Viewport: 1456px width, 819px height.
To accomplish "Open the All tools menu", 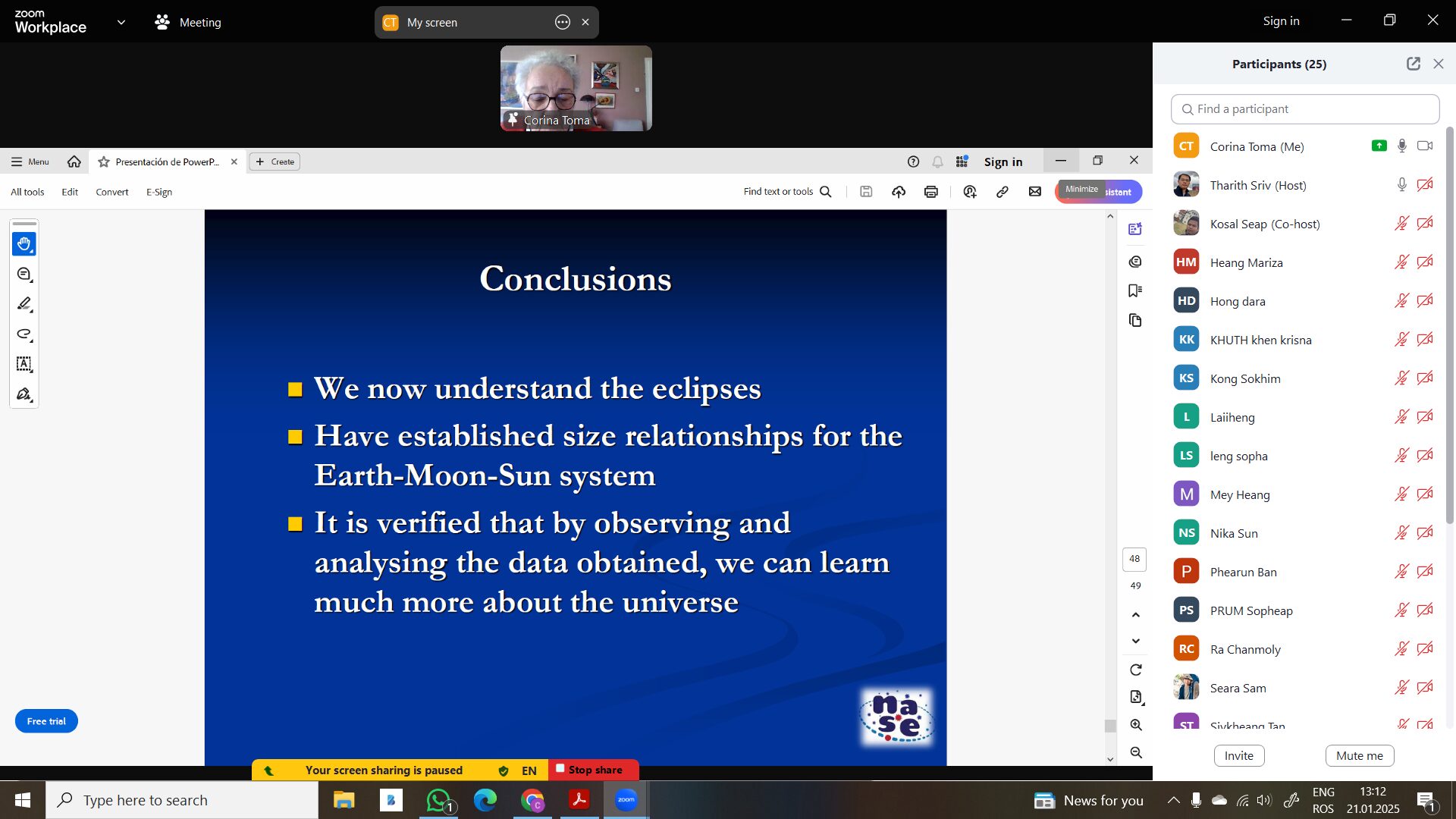I will (x=27, y=192).
